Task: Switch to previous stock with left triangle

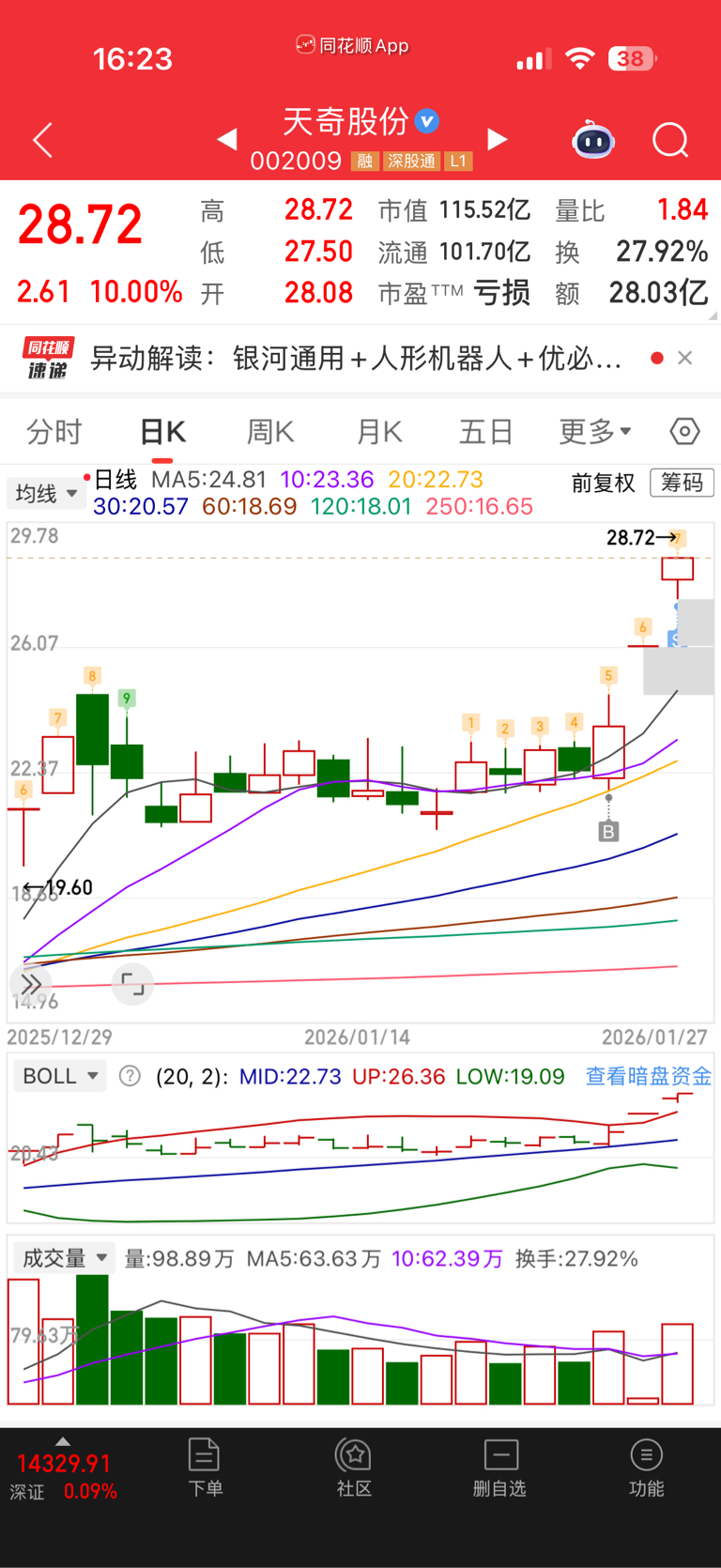Action: (x=226, y=140)
